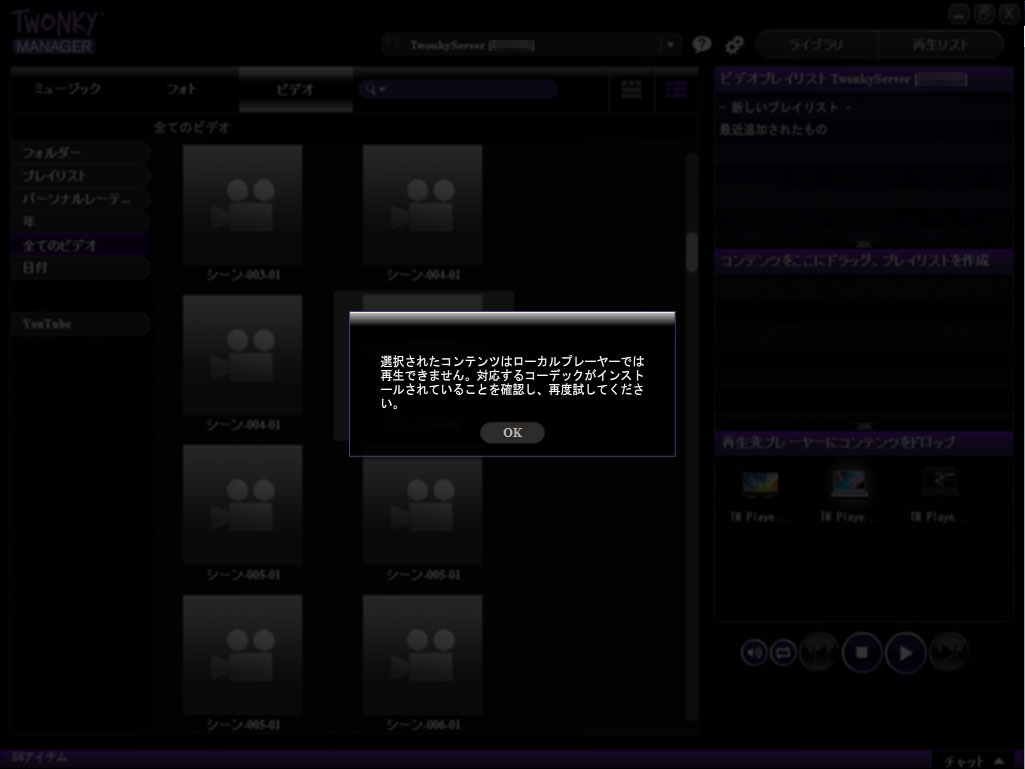Open the TwonkyServer selector dropdown

click(x=671, y=44)
